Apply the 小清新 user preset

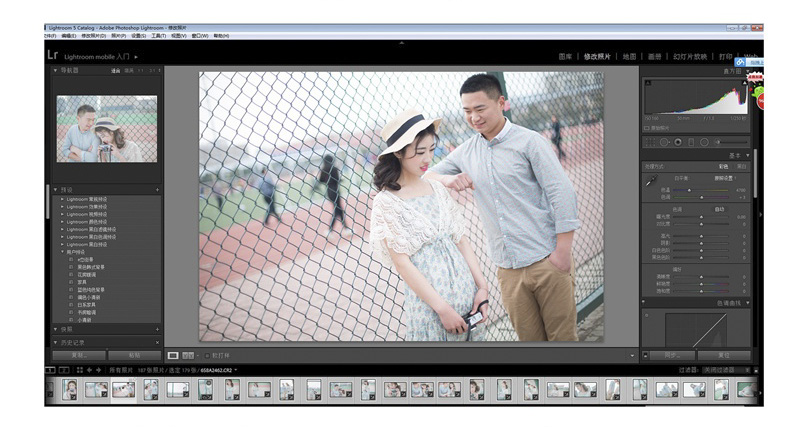pyautogui.click(x=85, y=320)
